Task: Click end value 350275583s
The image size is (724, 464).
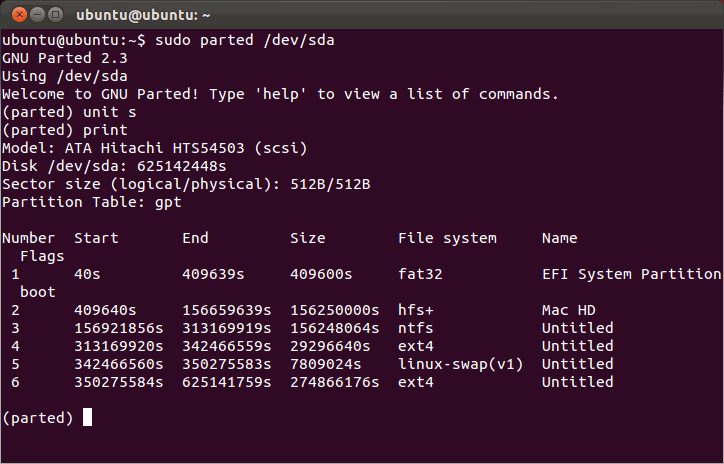Action: click(227, 364)
